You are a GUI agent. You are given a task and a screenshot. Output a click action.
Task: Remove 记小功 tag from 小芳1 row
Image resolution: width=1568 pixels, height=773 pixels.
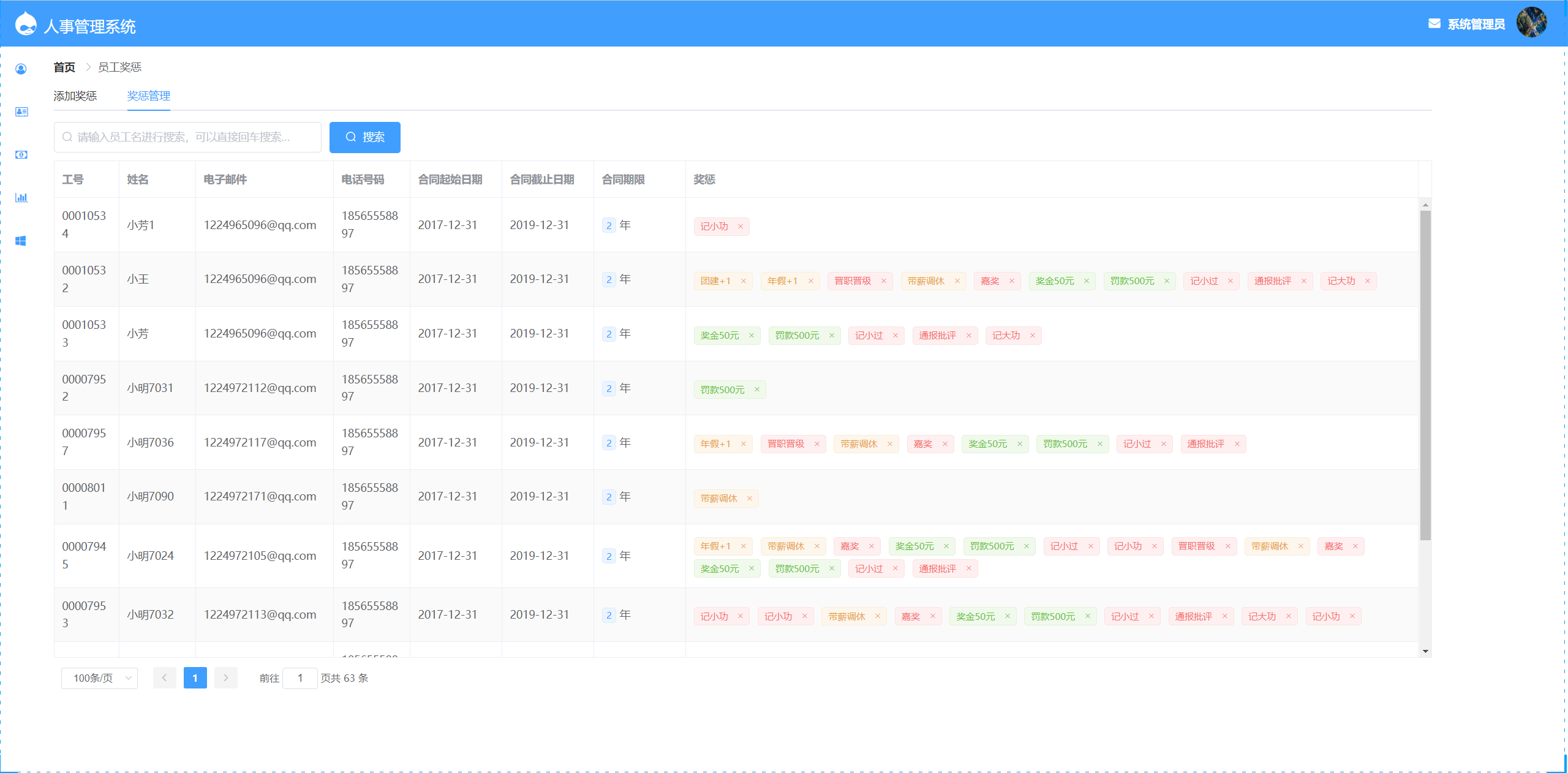click(741, 227)
